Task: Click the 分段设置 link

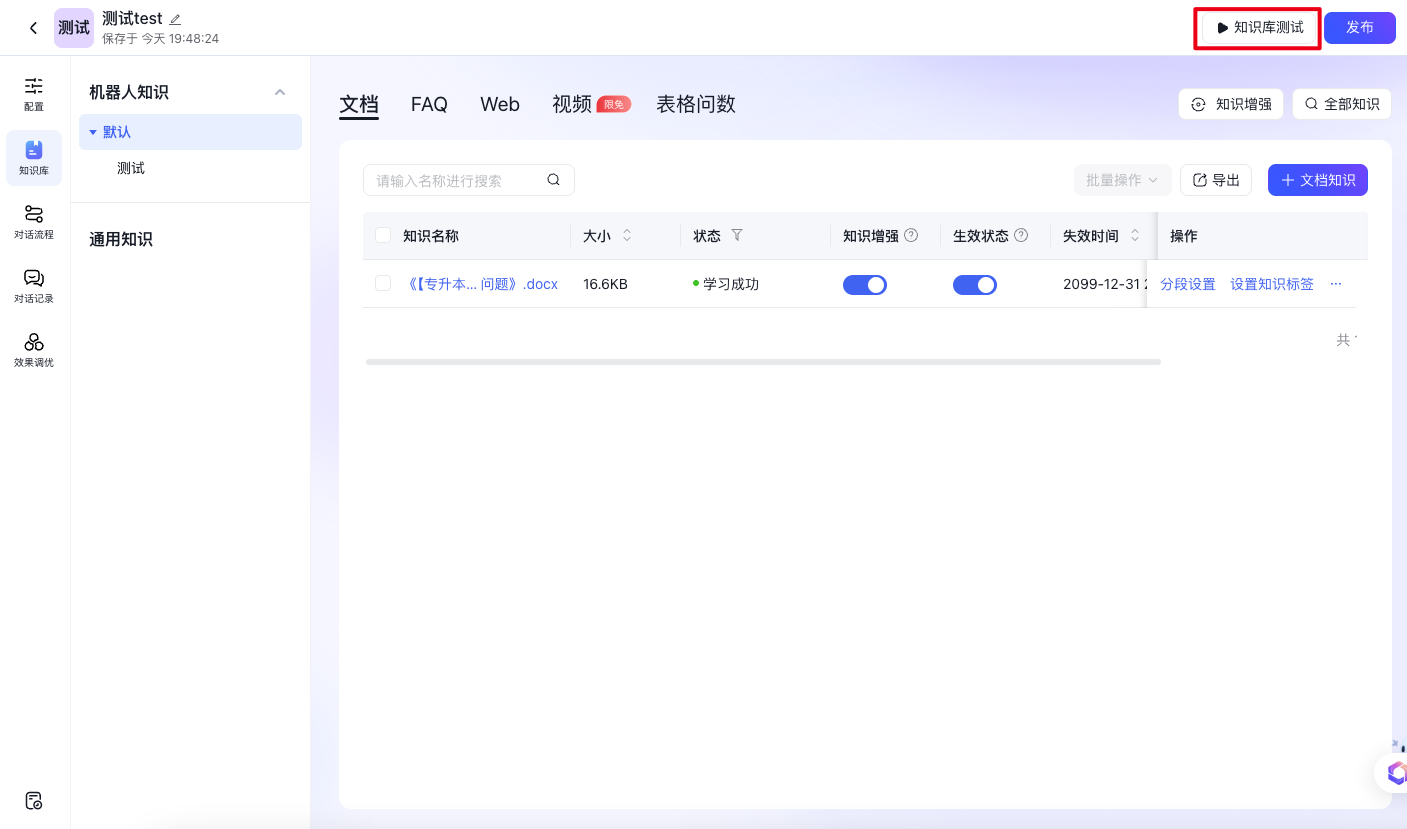Action: (x=1188, y=284)
